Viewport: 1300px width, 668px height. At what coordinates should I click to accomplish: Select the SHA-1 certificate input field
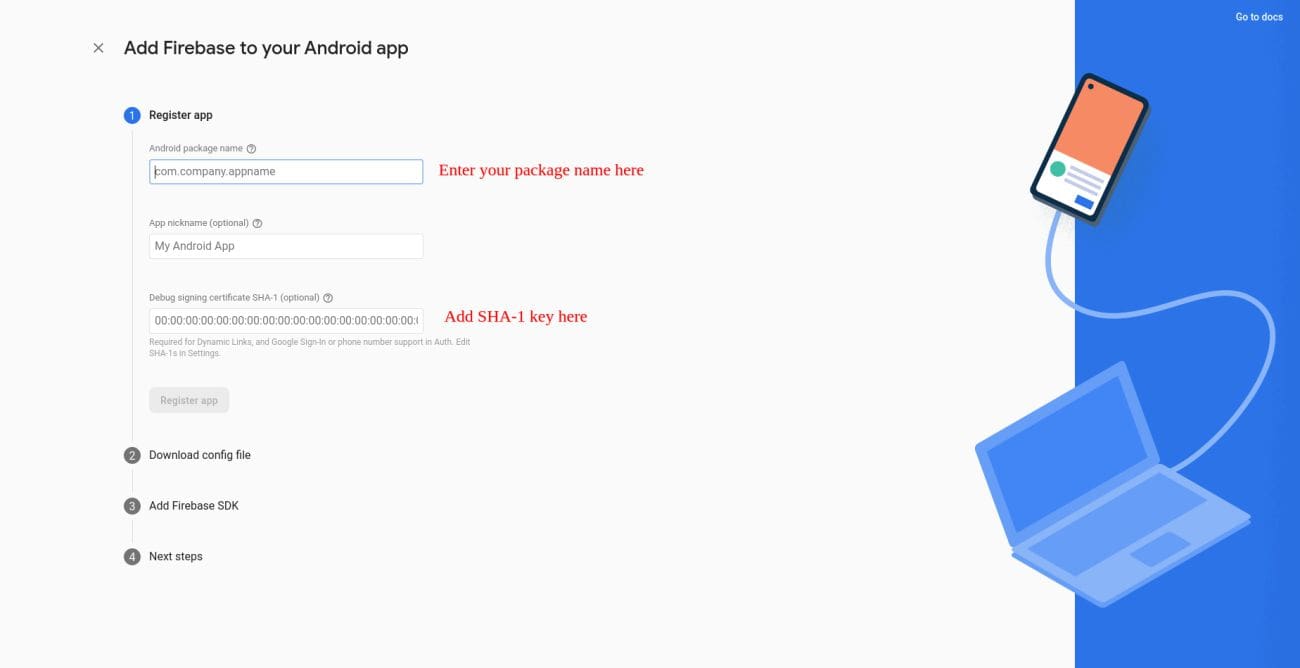(286, 321)
